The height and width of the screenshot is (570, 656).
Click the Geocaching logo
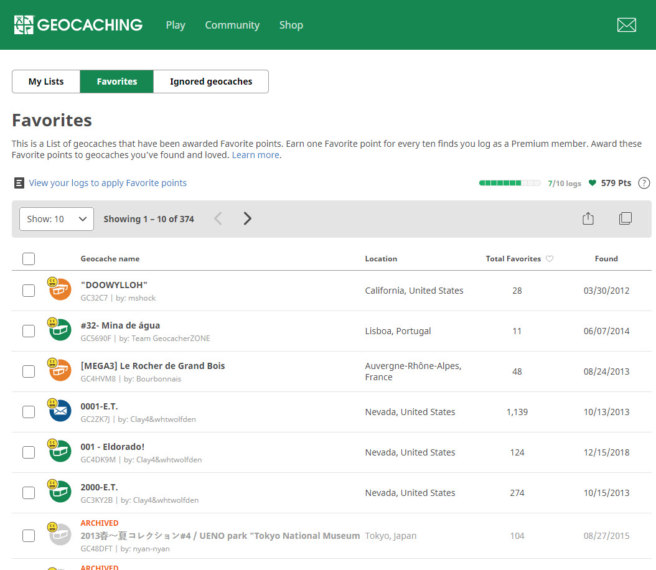[78, 25]
